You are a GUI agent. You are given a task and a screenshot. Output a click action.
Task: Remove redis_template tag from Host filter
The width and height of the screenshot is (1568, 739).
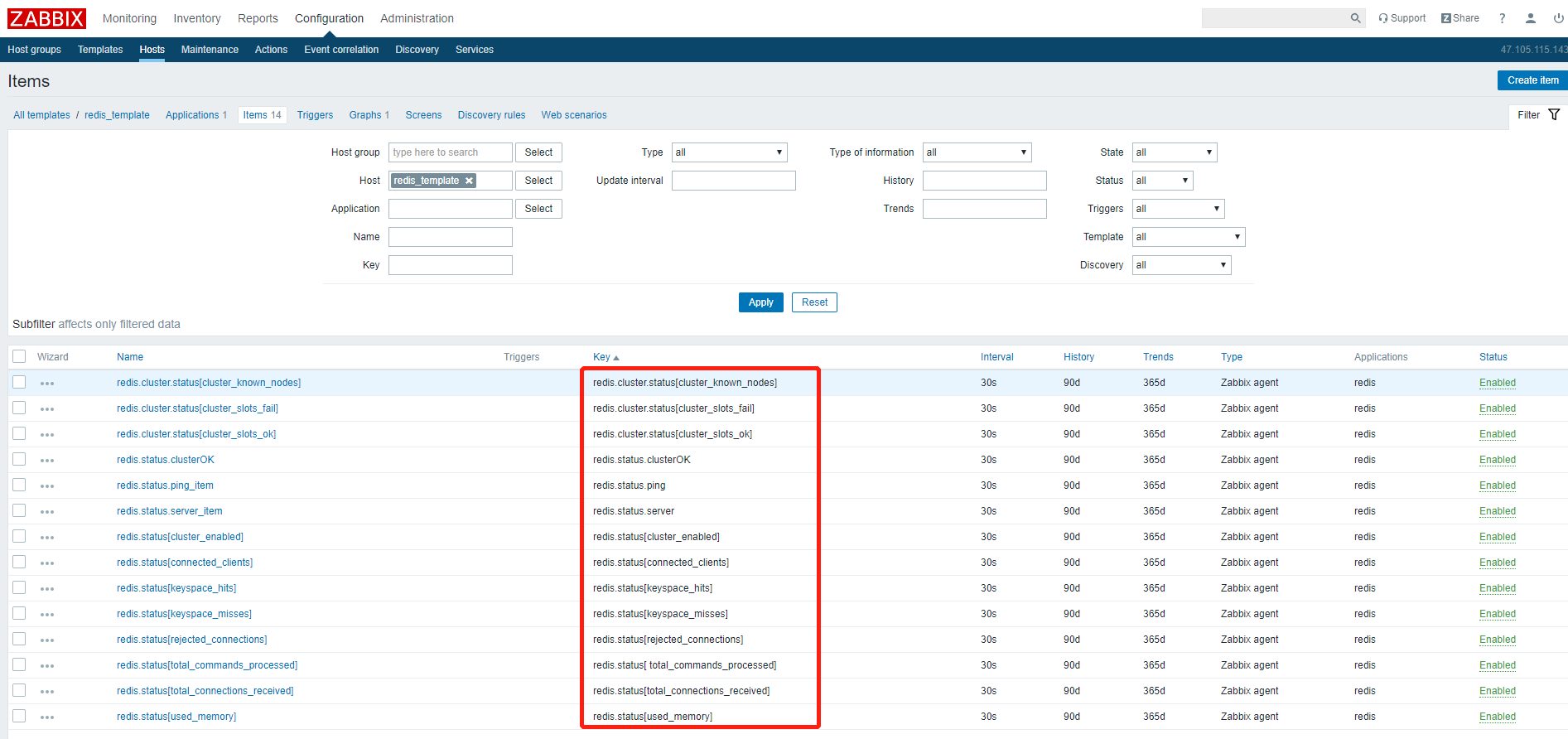469,181
